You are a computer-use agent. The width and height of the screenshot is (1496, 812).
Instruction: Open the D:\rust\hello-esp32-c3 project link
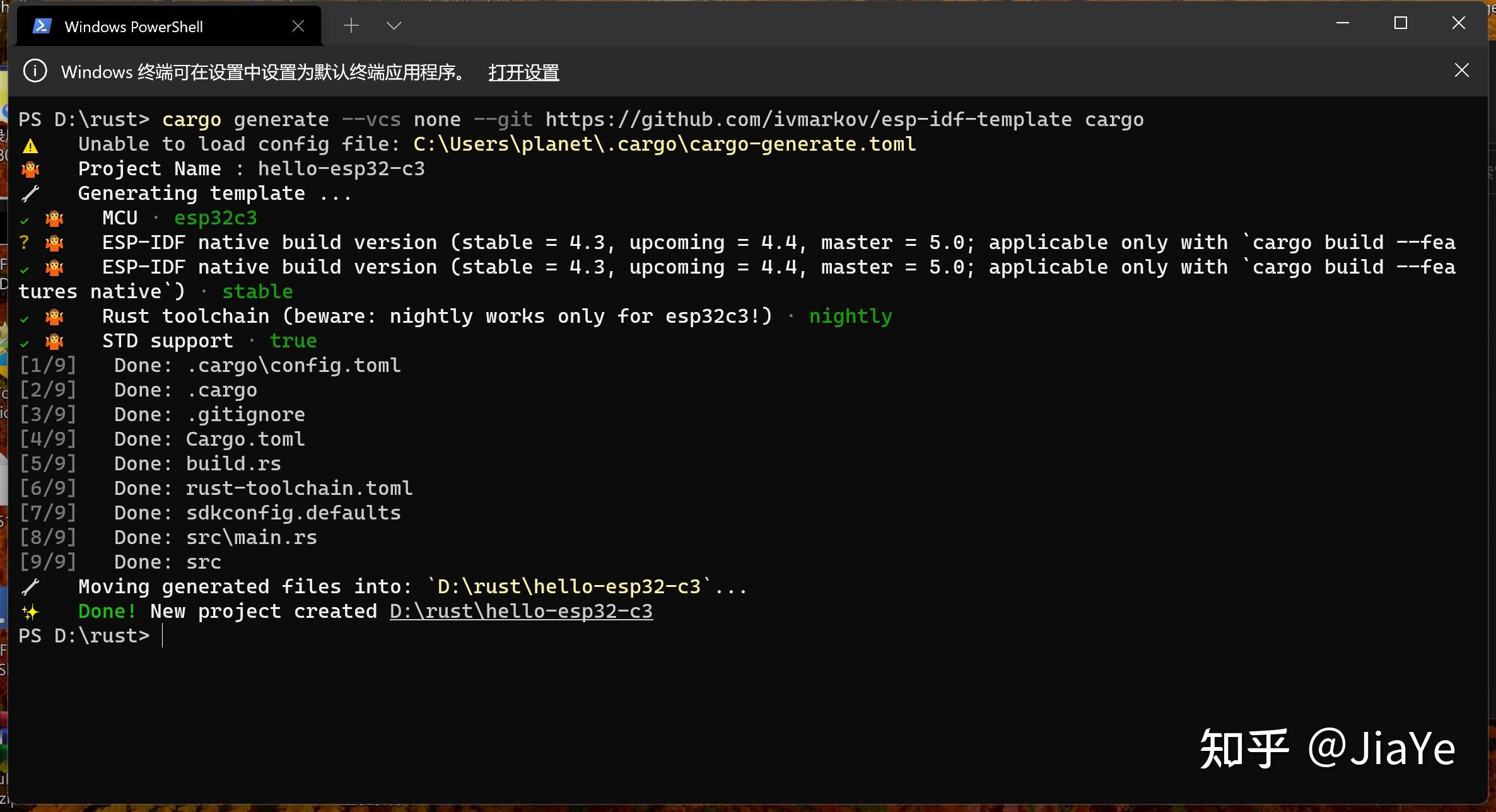pos(521,611)
